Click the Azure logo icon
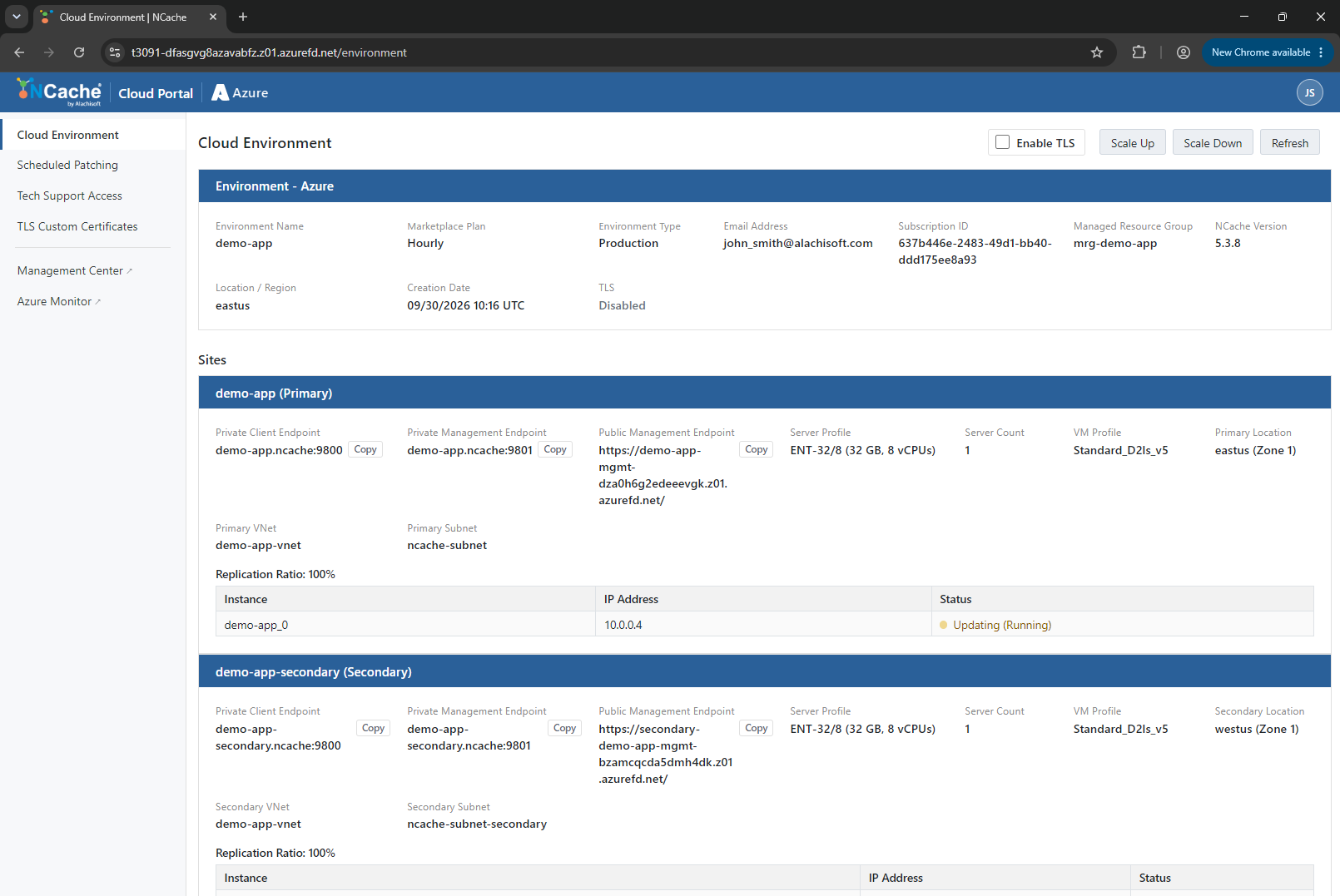 point(220,92)
